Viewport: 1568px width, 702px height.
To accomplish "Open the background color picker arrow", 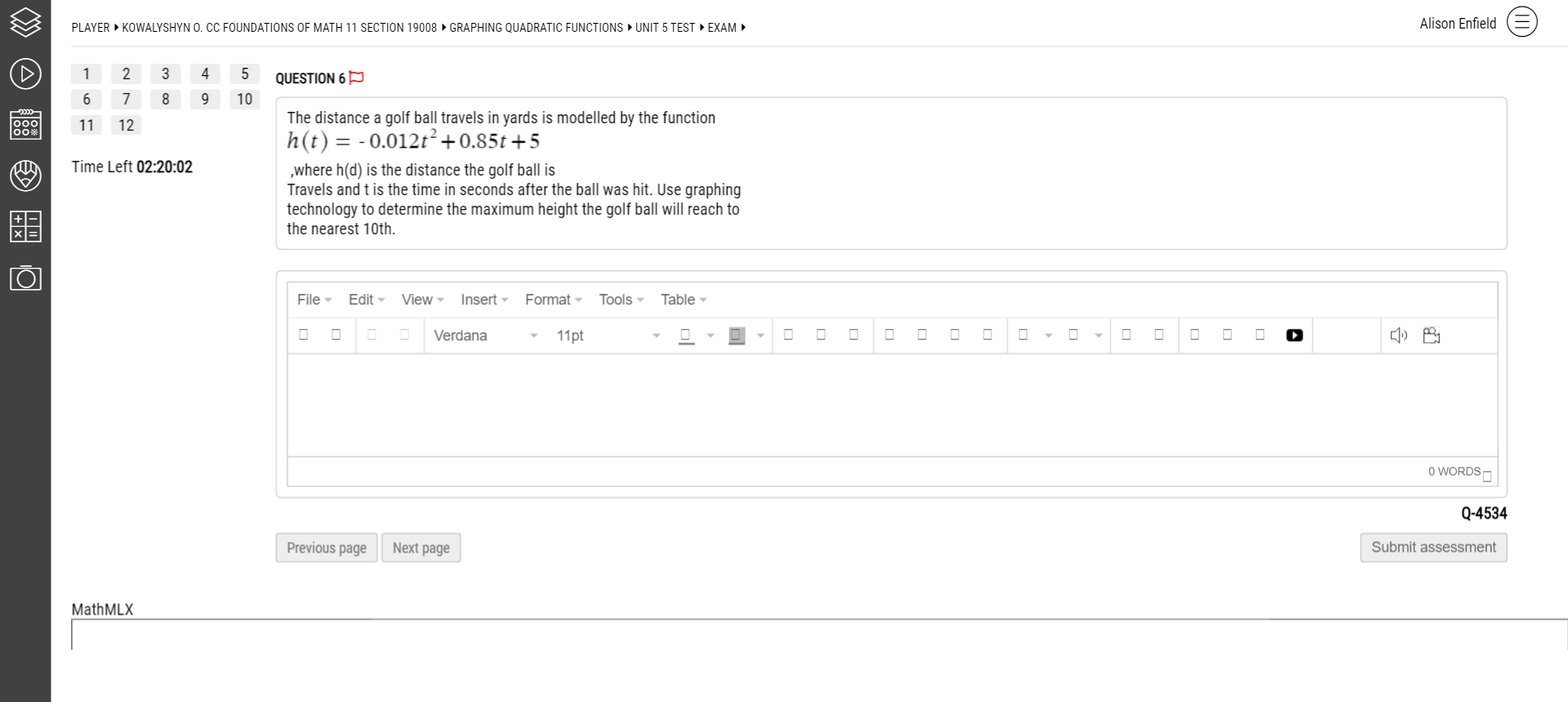I will tap(760, 335).
